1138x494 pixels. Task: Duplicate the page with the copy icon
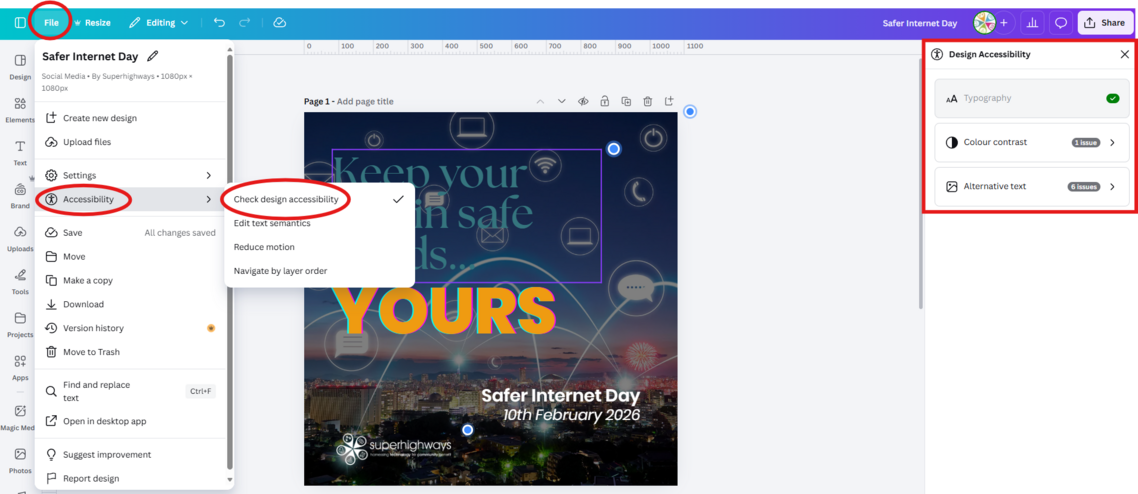point(626,102)
